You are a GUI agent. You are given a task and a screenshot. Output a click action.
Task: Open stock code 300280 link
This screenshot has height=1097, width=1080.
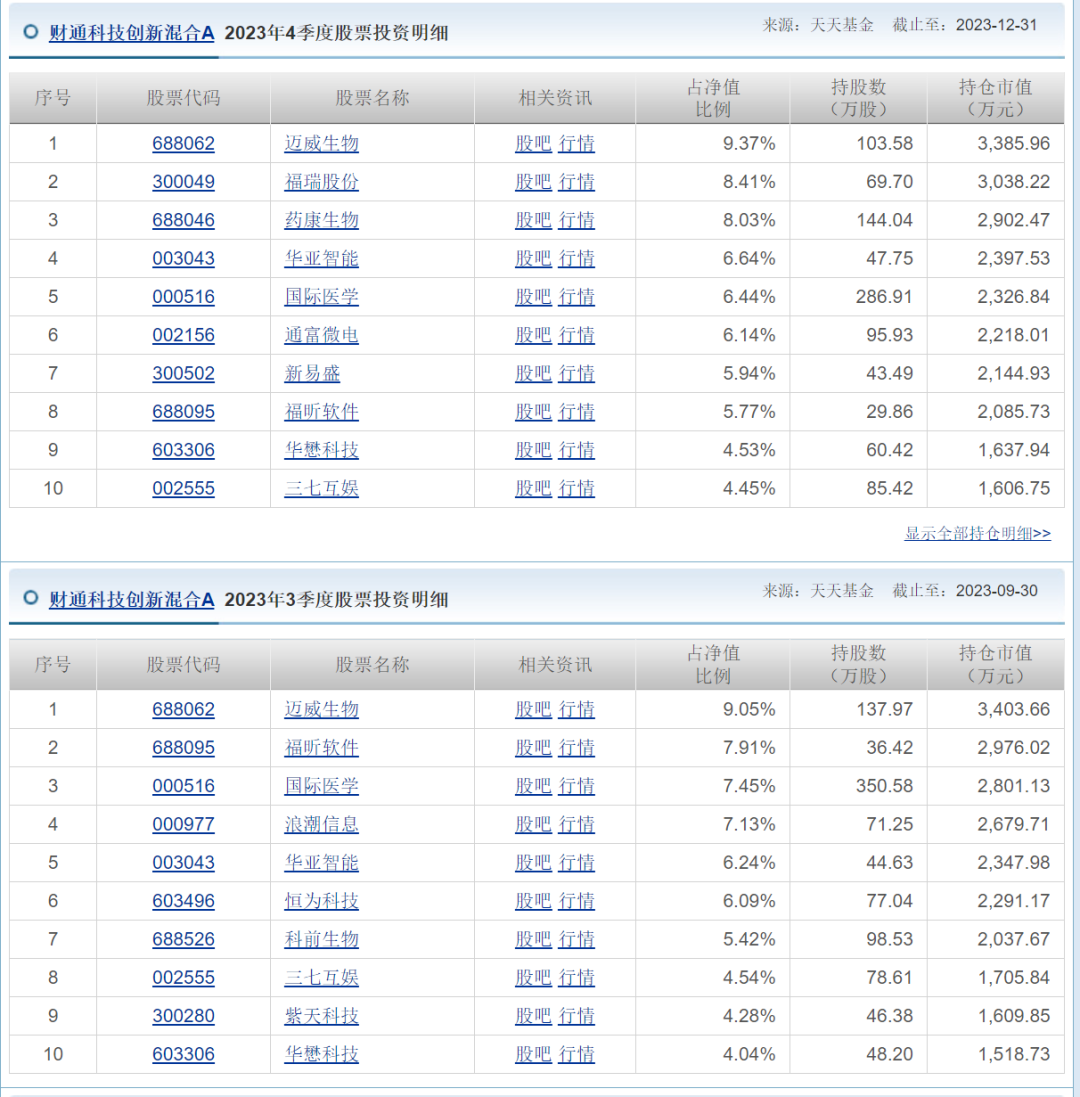click(183, 1016)
